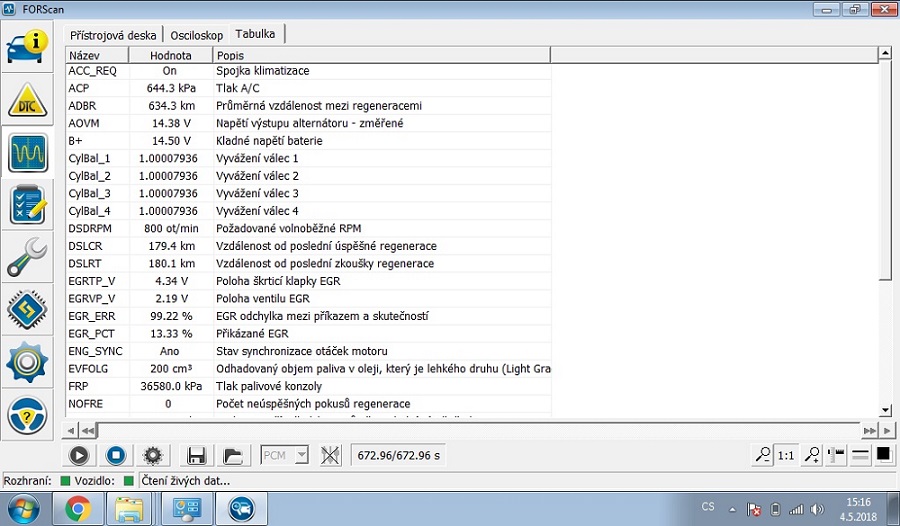Open the module configuration chip section

(x=29, y=310)
